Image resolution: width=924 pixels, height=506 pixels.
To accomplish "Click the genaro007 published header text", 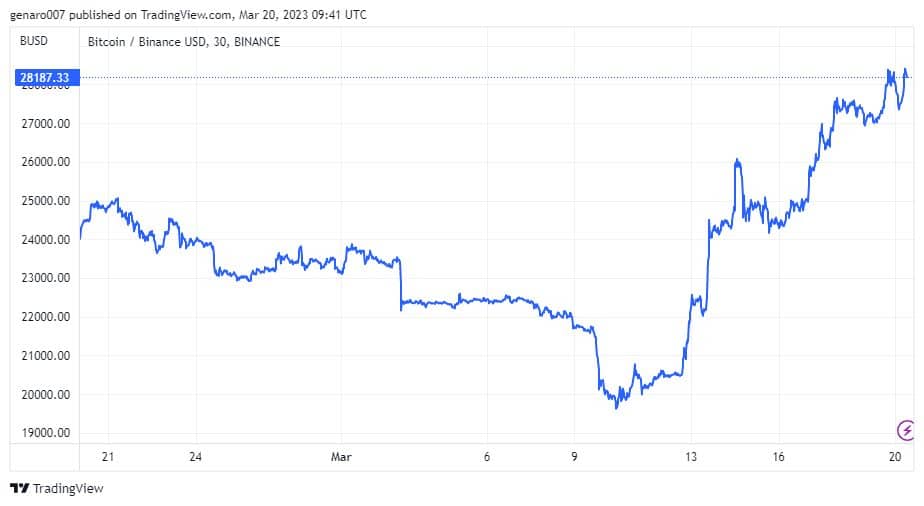I will tap(188, 15).
